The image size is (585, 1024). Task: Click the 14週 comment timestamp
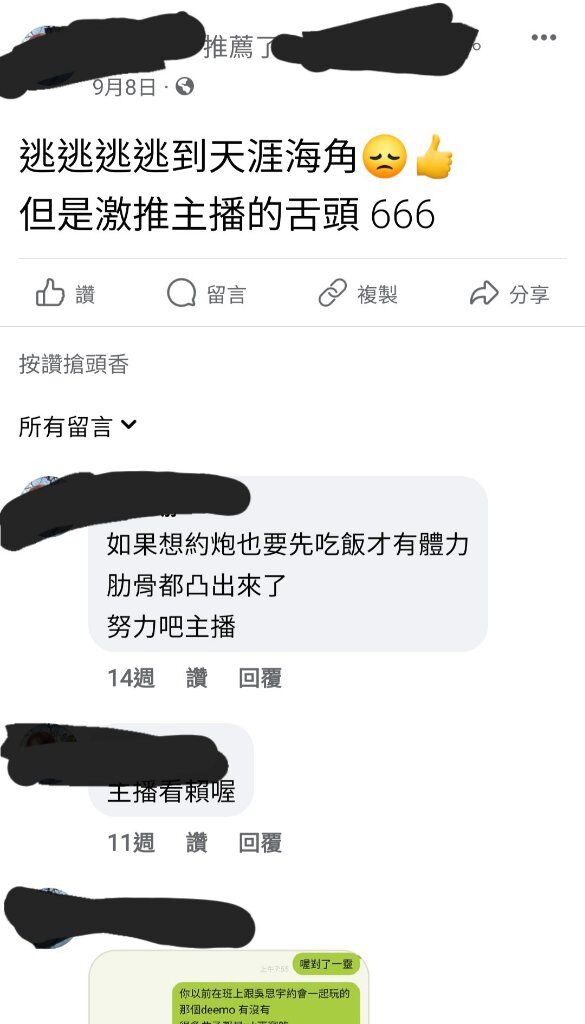point(131,678)
